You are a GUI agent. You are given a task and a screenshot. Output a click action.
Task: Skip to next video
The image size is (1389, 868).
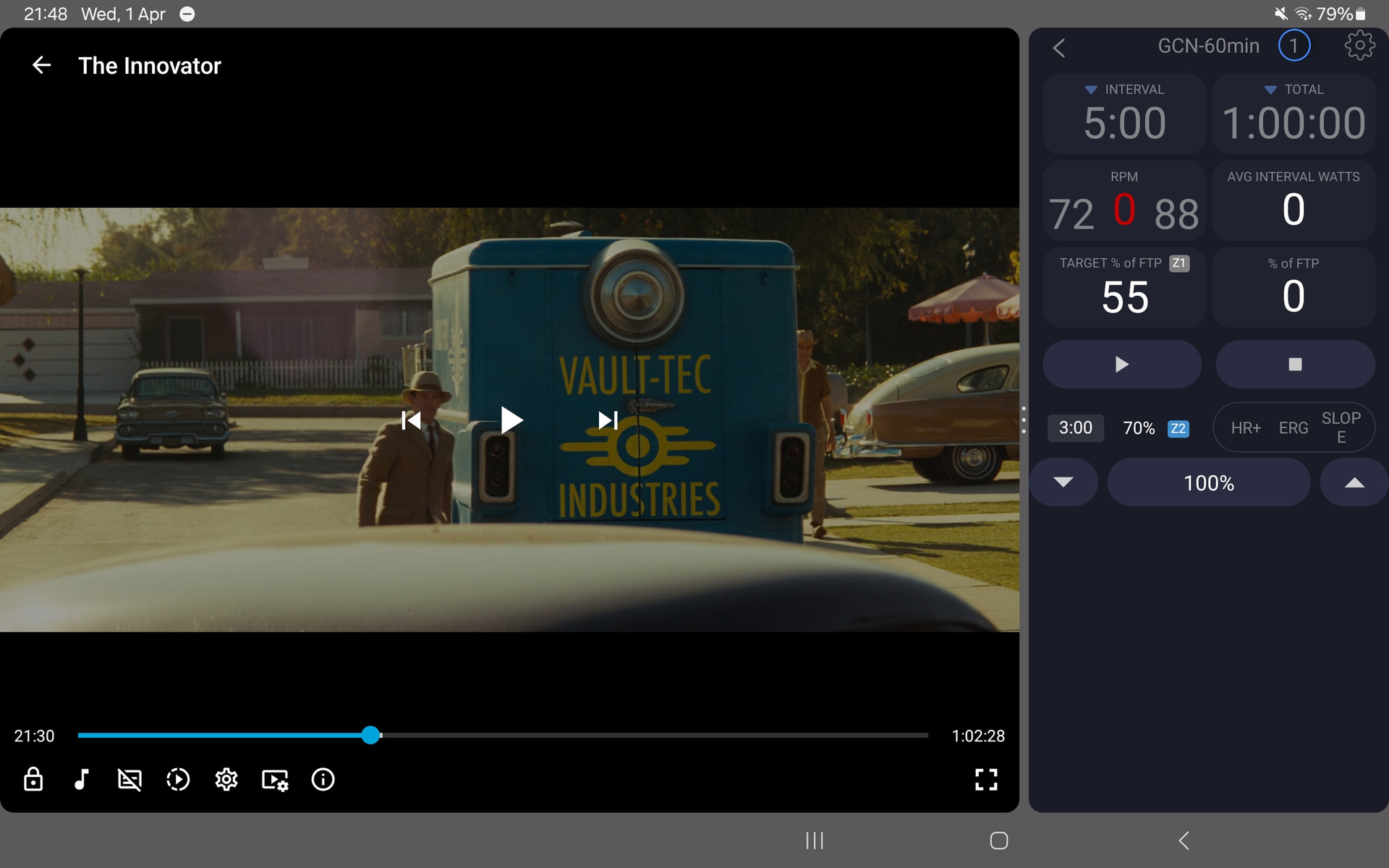[608, 420]
